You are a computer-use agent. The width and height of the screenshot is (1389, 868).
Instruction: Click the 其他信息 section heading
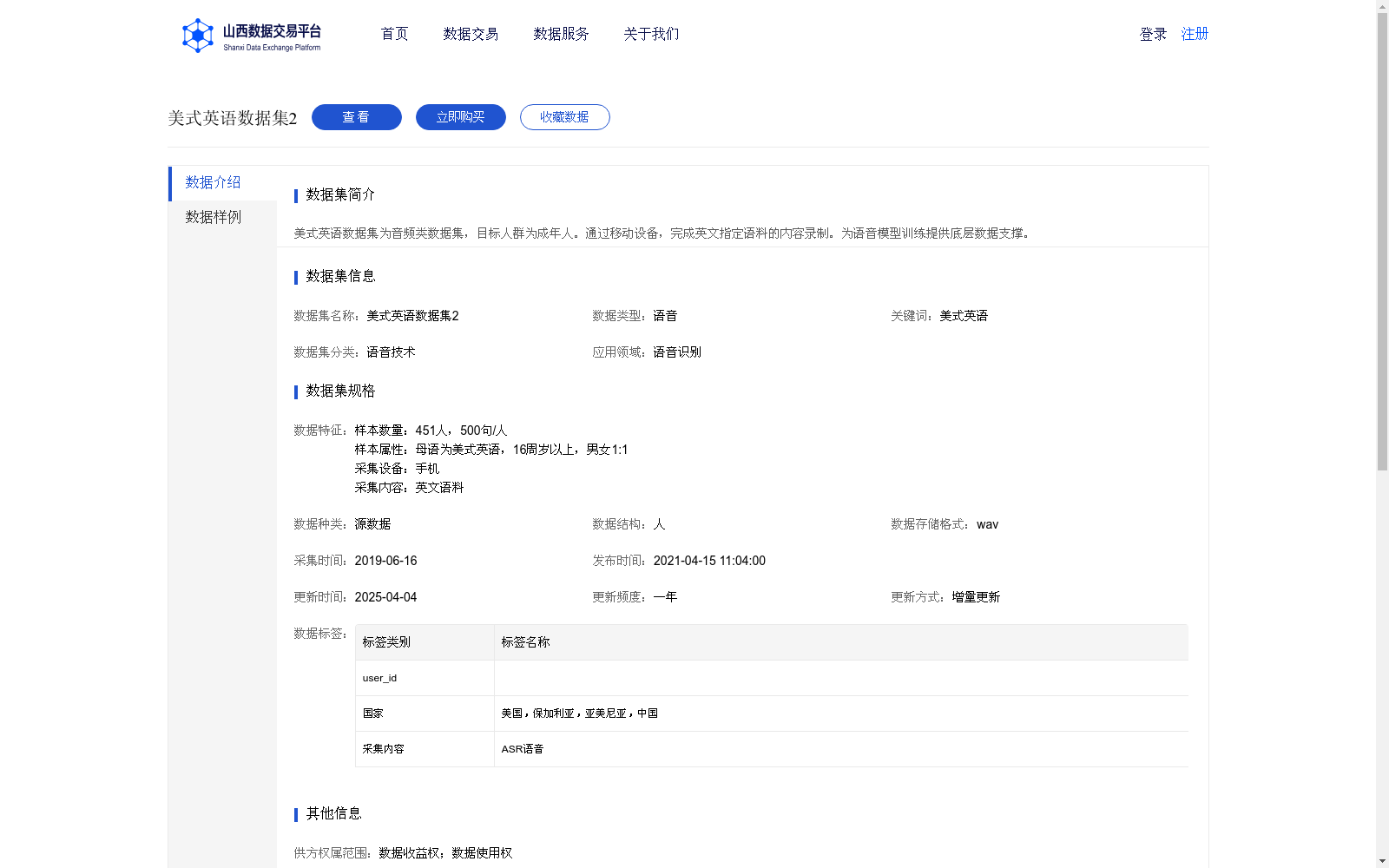[x=333, y=813]
